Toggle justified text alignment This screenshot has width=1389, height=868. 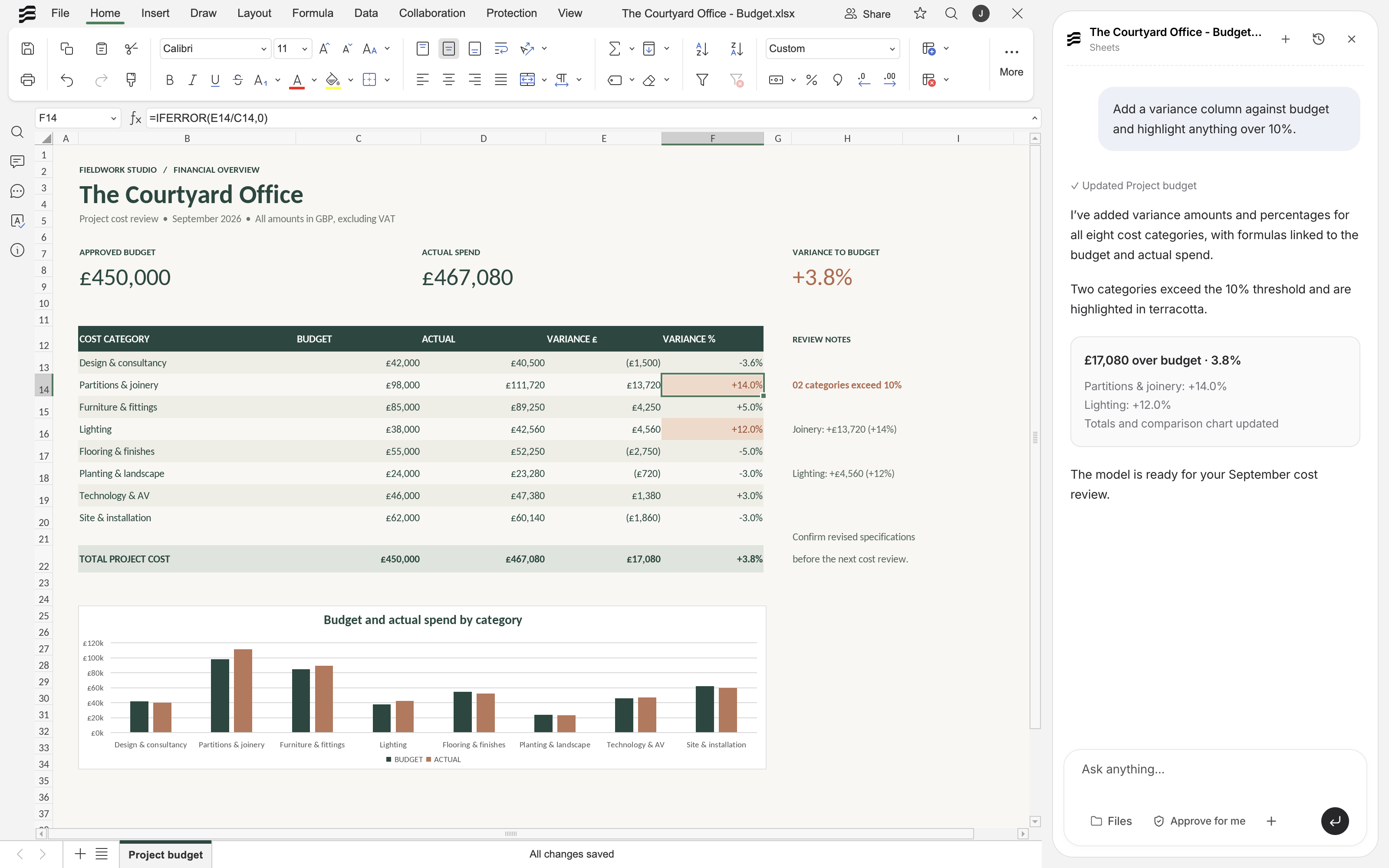pos(500,80)
